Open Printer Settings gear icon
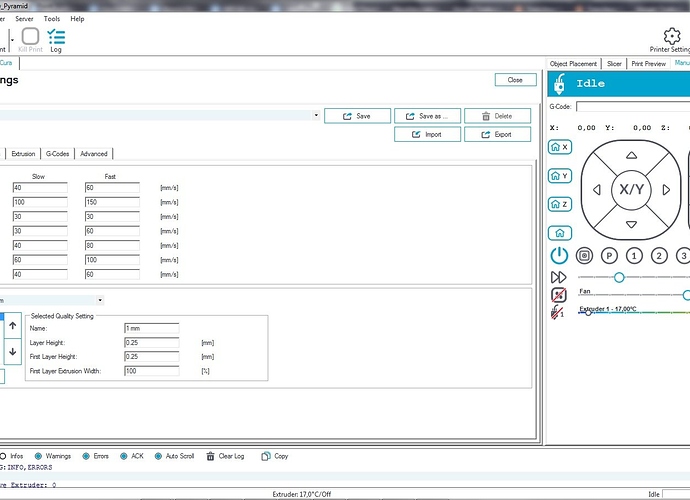Image resolution: width=690 pixels, height=500 pixels. tap(672, 40)
